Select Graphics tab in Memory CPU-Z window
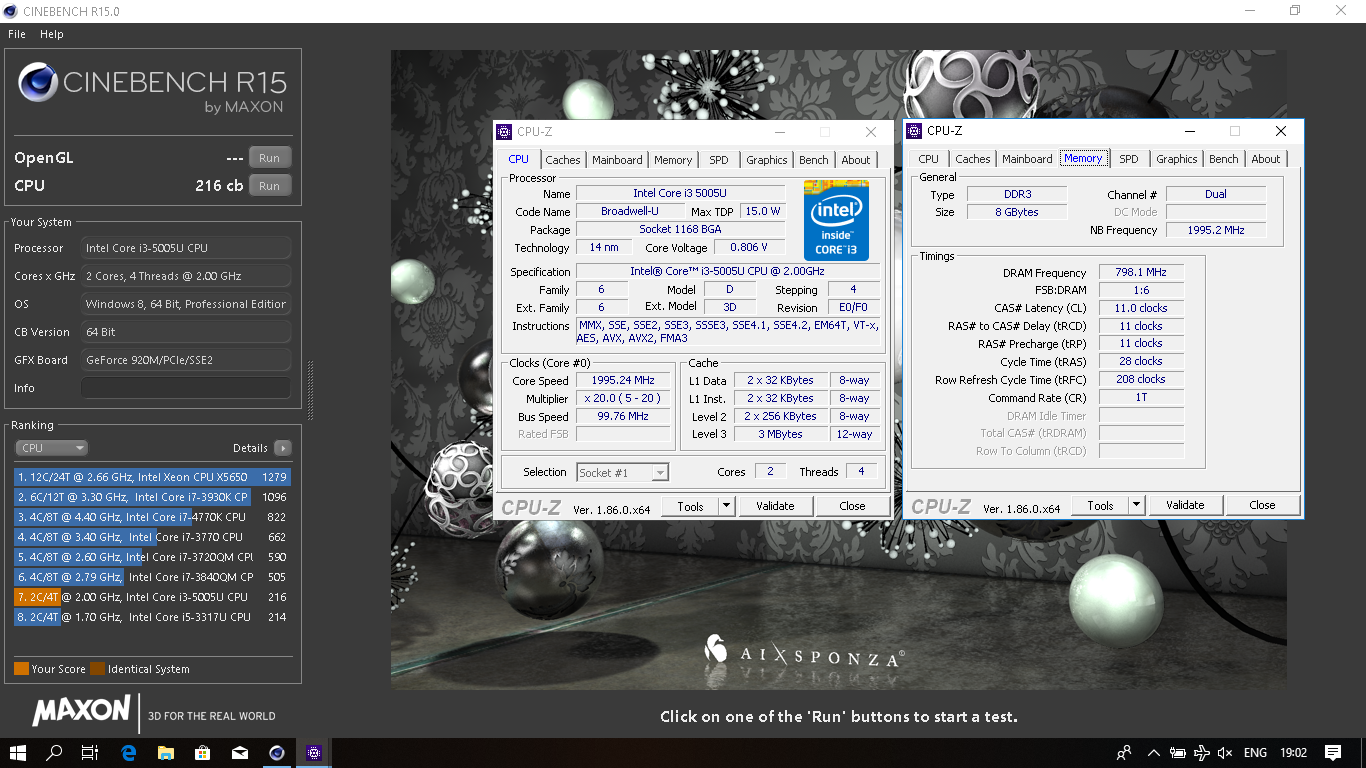 coord(1177,159)
